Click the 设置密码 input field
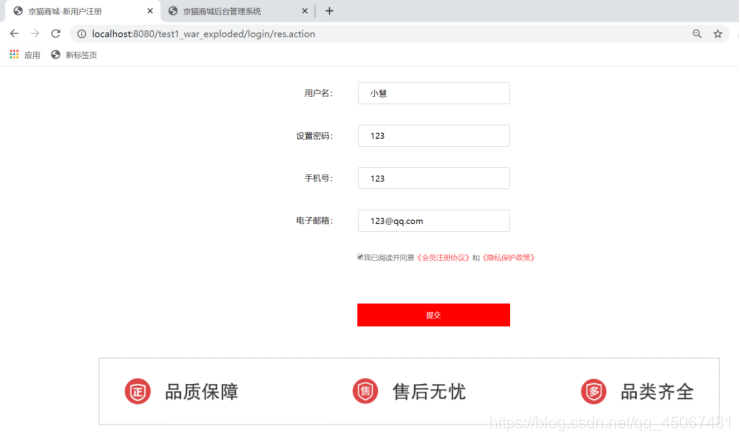740x441 pixels. (434, 136)
